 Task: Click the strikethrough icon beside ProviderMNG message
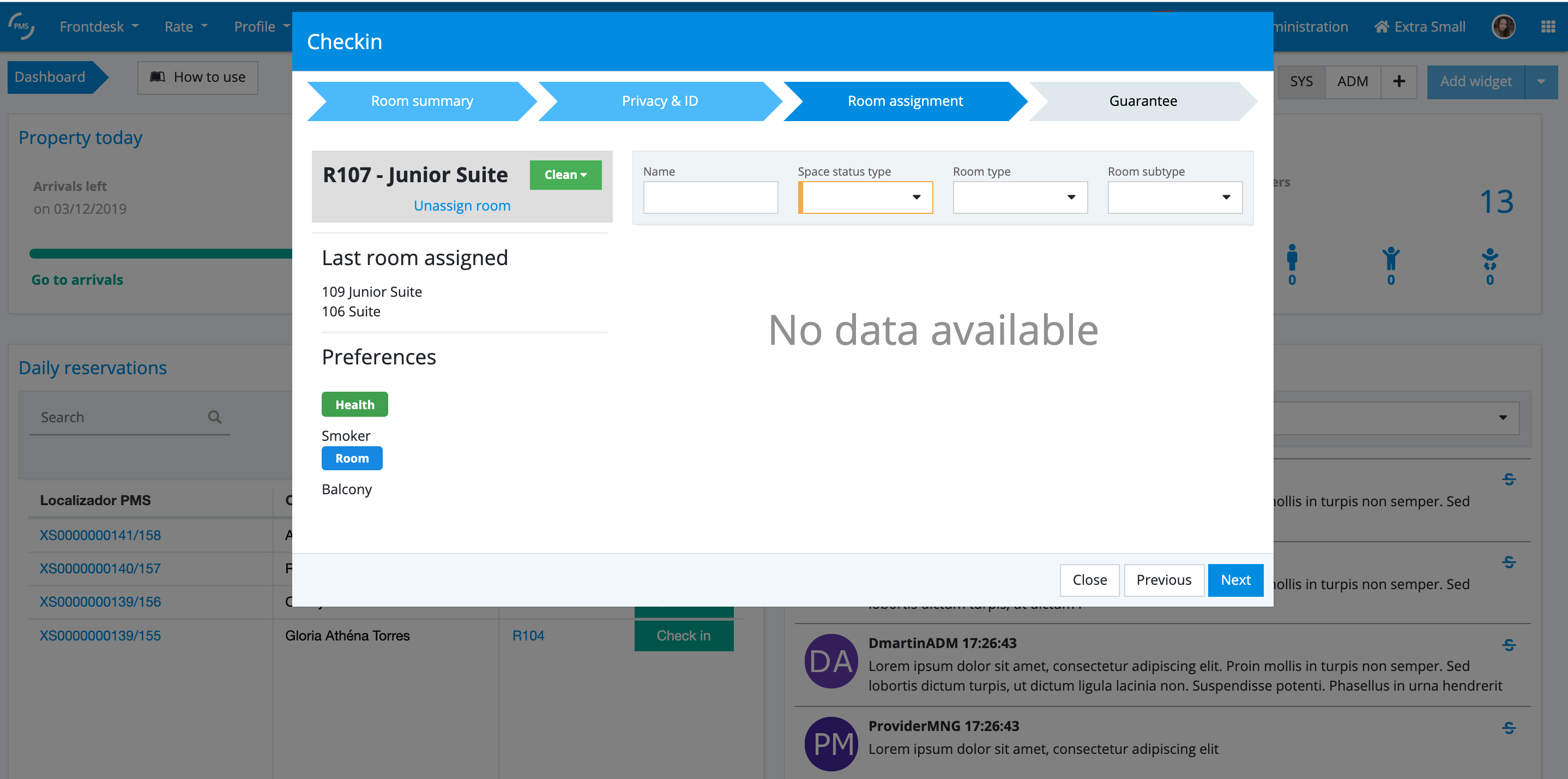1509,728
